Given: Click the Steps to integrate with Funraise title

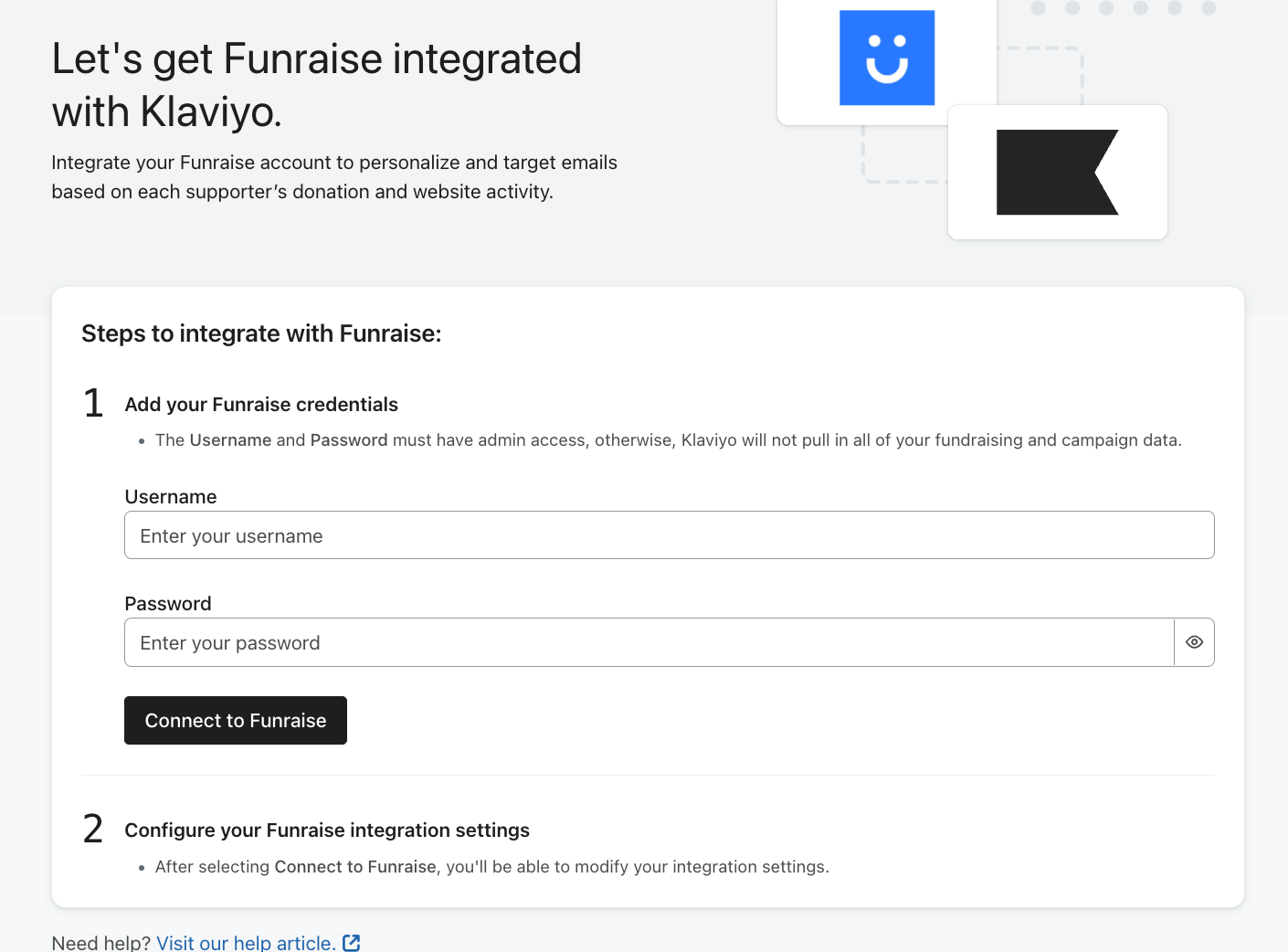Looking at the screenshot, I should tap(261, 333).
